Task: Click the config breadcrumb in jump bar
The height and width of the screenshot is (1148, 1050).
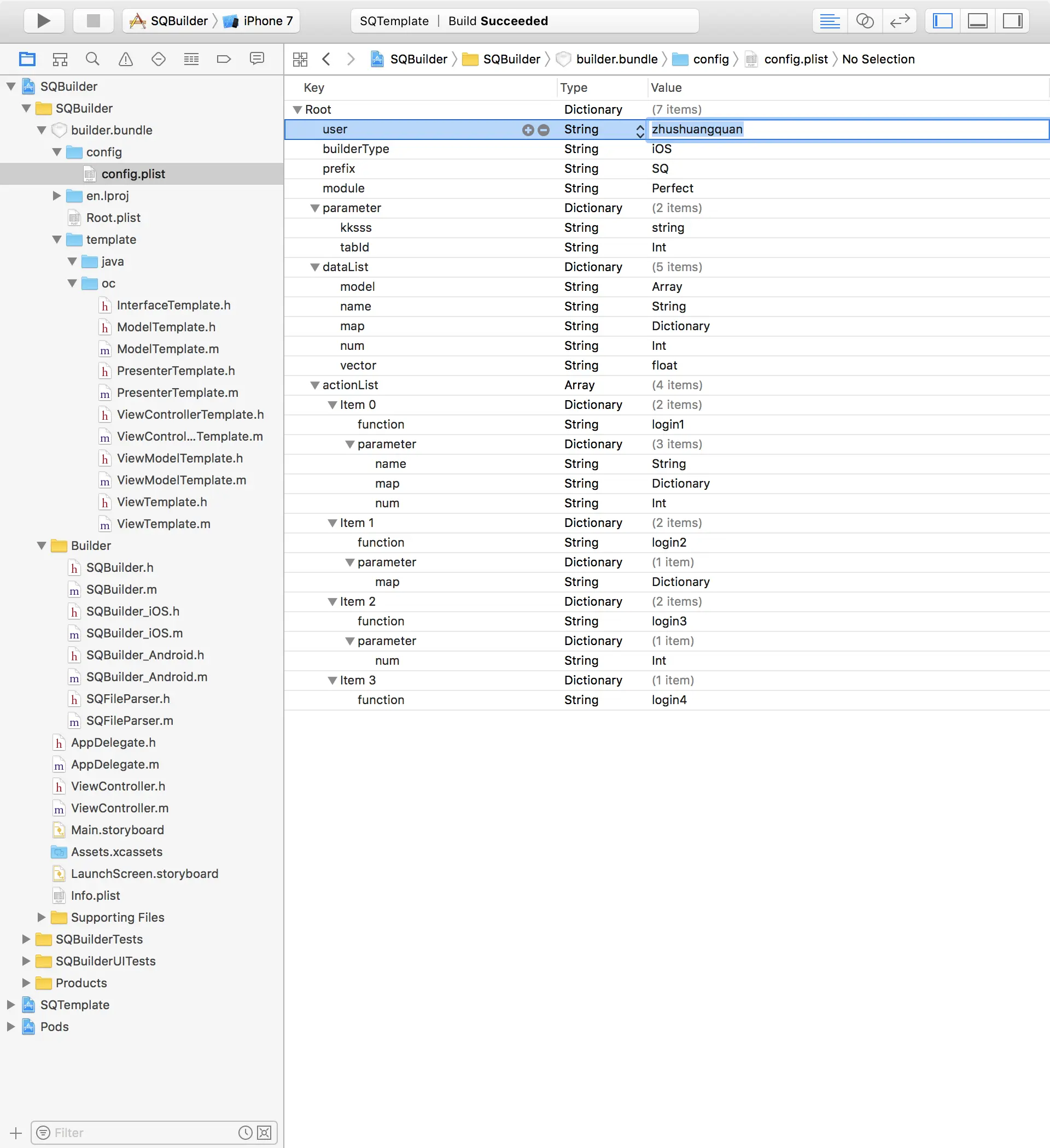Action: coord(710,59)
